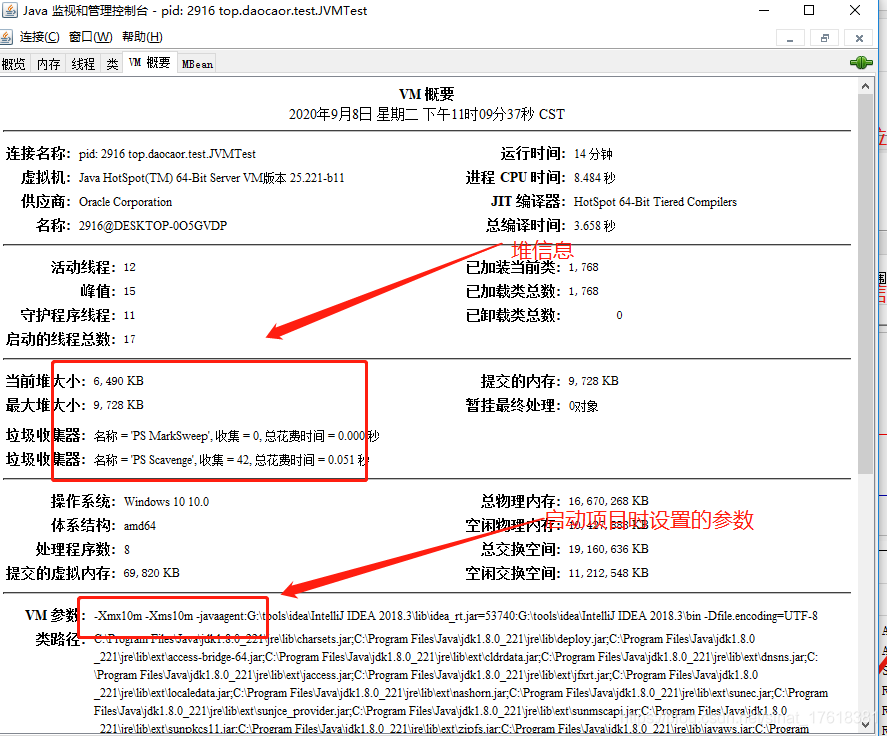The width and height of the screenshot is (887, 736).
Task: Click the 已卸载类总数 value 0
Action: click(619, 315)
